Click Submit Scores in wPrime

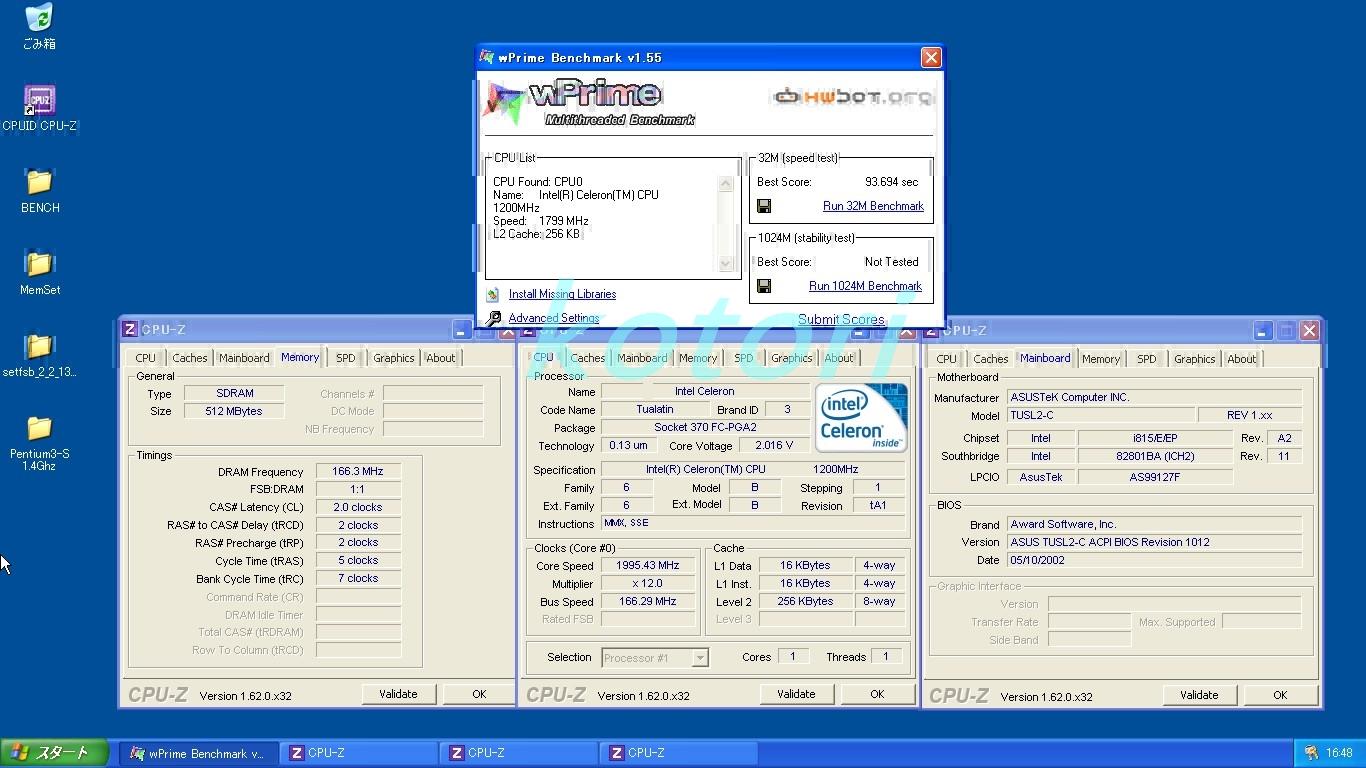[x=841, y=320]
